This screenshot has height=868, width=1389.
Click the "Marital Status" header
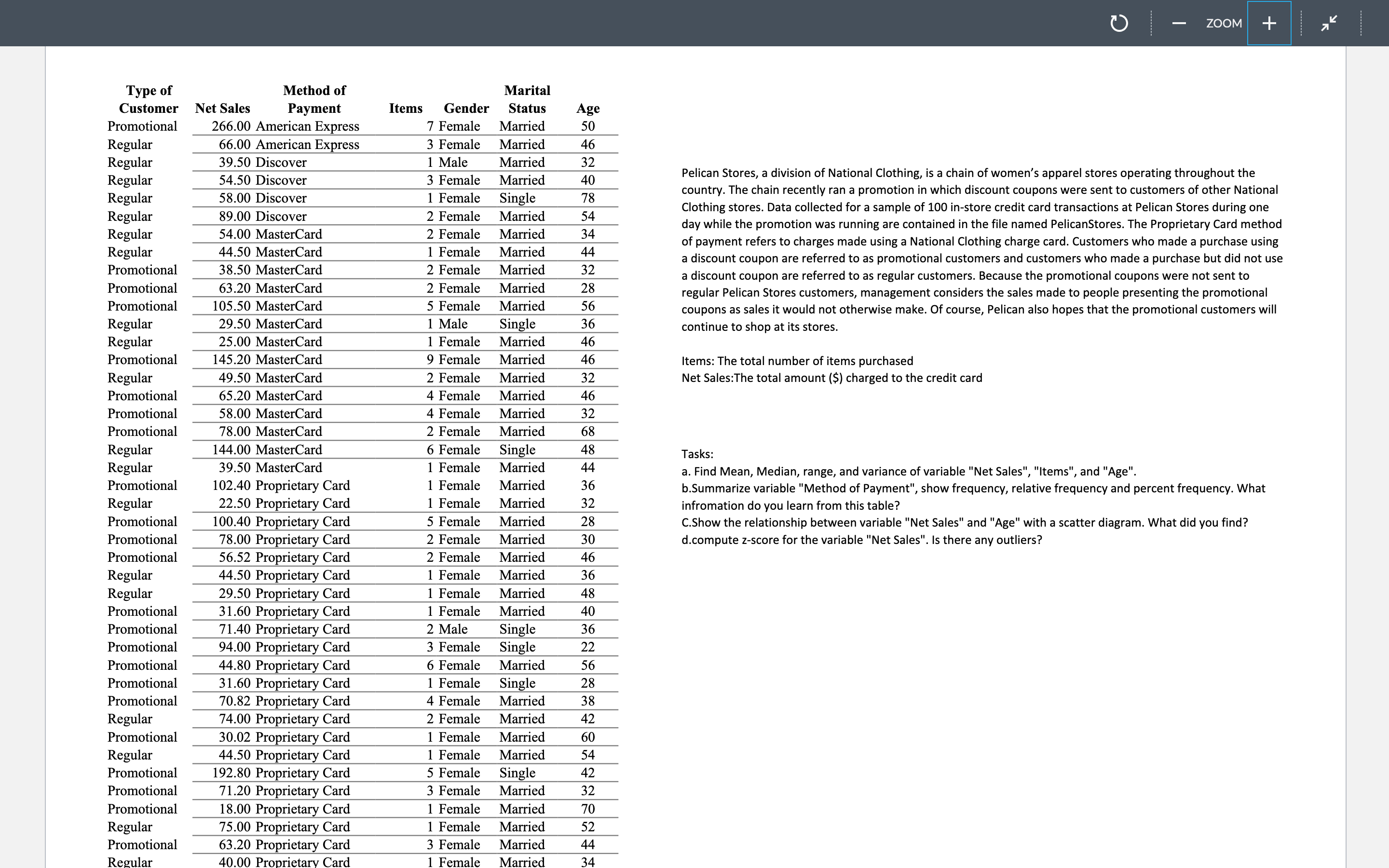coord(526,99)
